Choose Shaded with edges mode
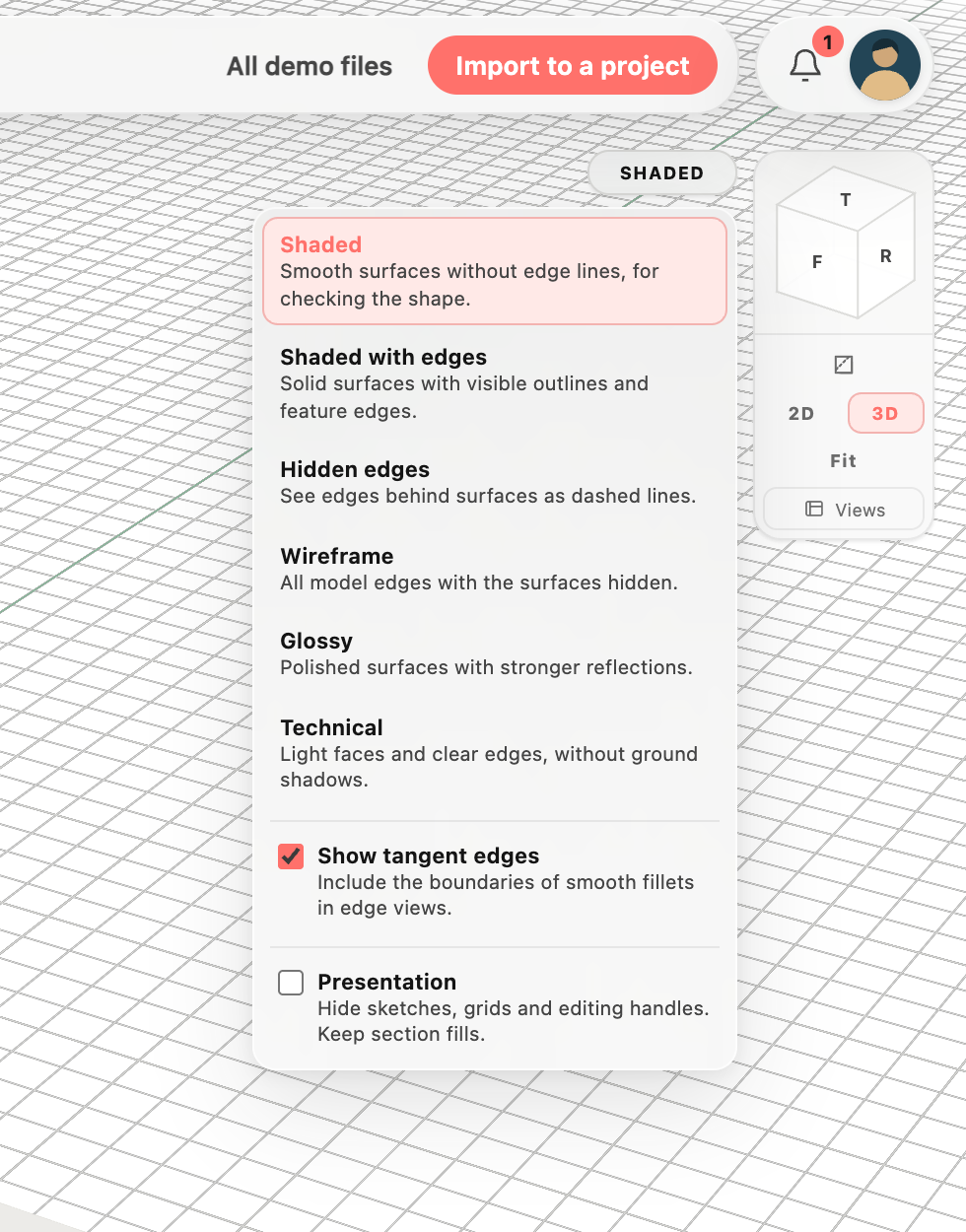 pyautogui.click(x=495, y=383)
